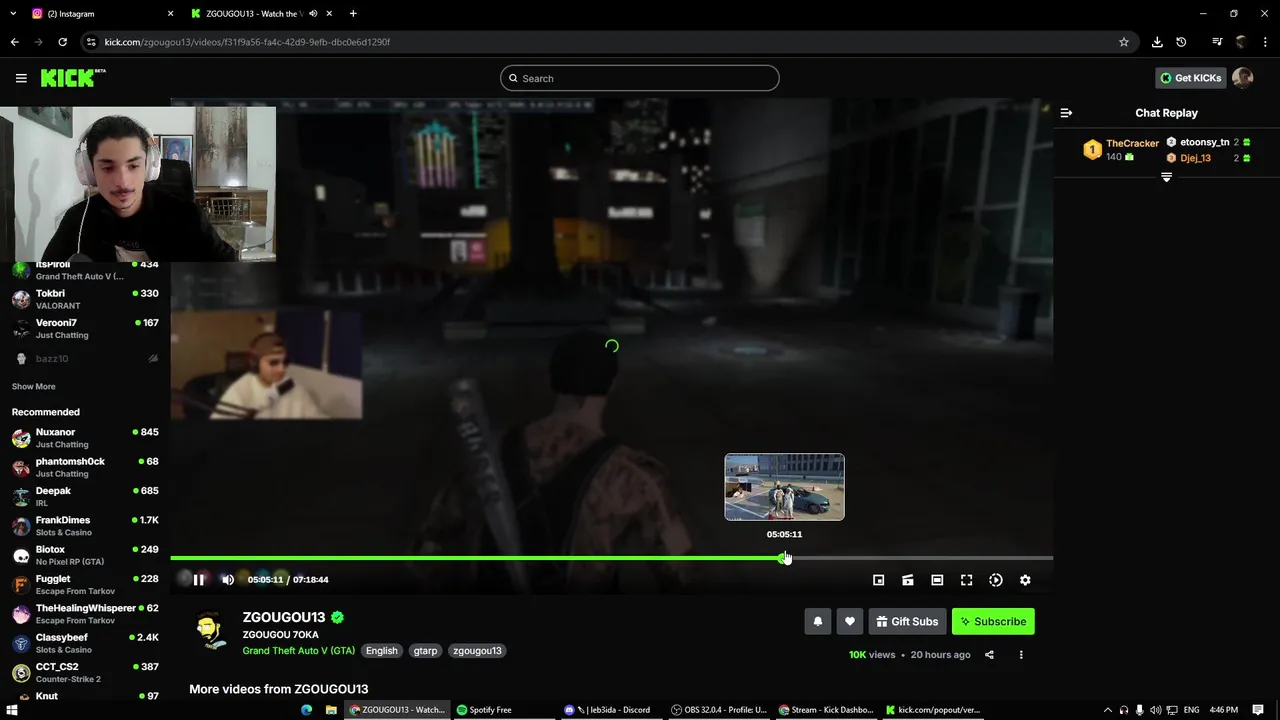Click the Get KICKs button
The image size is (1280, 720).
pyautogui.click(x=1190, y=78)
